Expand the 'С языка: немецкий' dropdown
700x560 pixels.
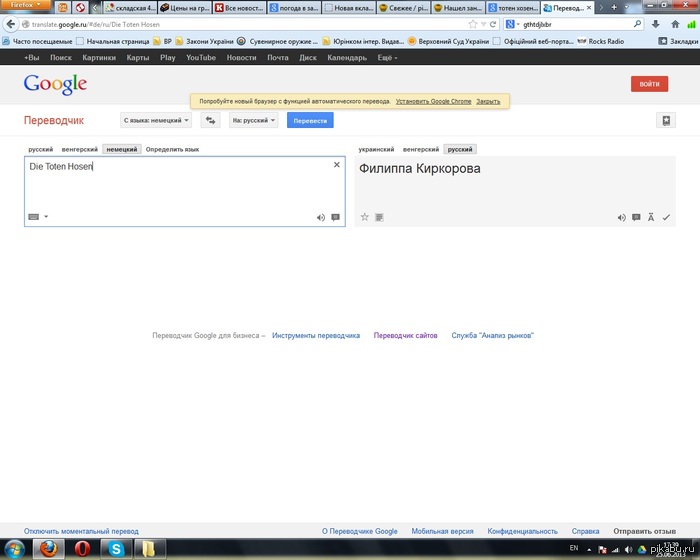coord(156,120)
